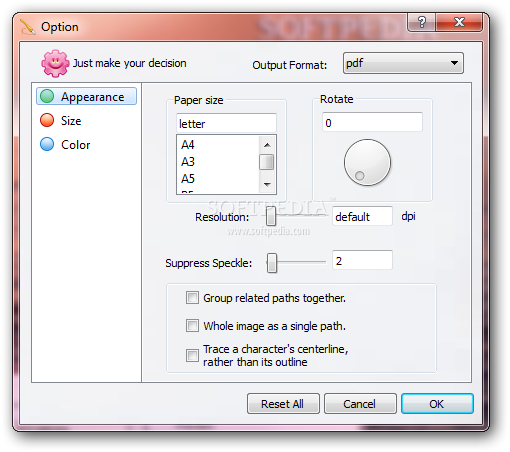Click the paper list scroll down arrow
Viewport: 510px width, 452px height.
point(267,184)
